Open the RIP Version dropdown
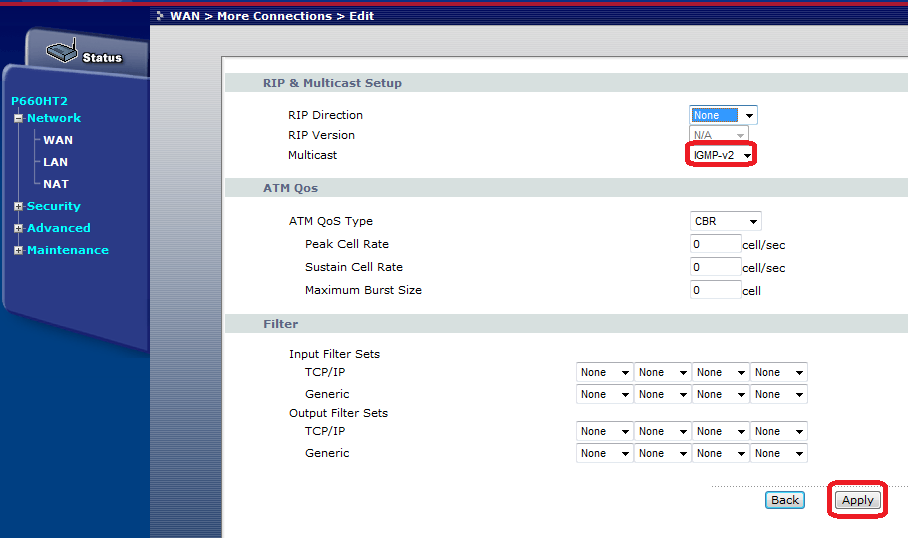This screenshot has width=908, height=538. [x=719, y=135]
